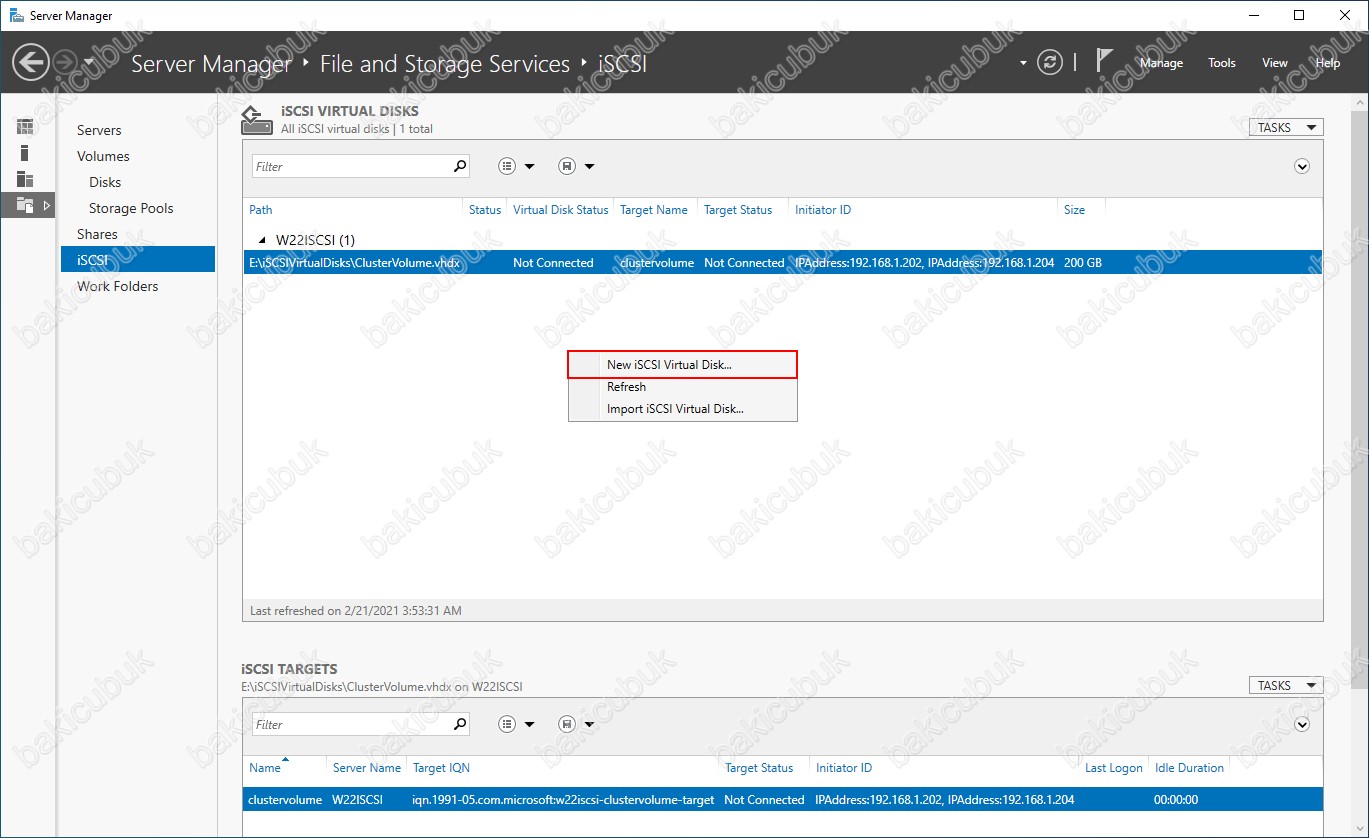Sort virtual disks by Initiator ID column
The height and width of the screenshot is (838, 1369).
pos(823,210)
